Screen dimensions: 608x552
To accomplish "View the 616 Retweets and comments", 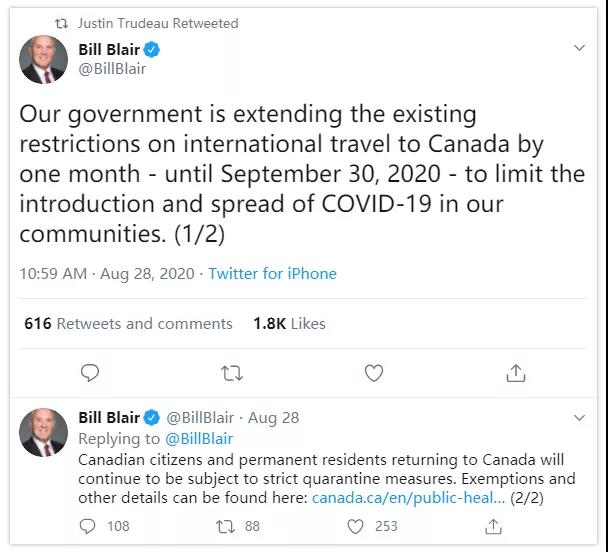I will (x=128, y=324).
